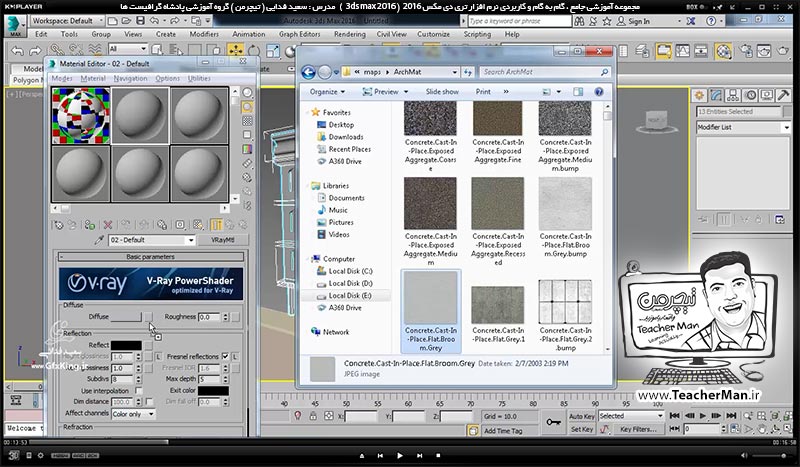Click the New Scene icon in quick access toolbar
Viewport: 800px width, 467px height.
[x=113, y=21]
